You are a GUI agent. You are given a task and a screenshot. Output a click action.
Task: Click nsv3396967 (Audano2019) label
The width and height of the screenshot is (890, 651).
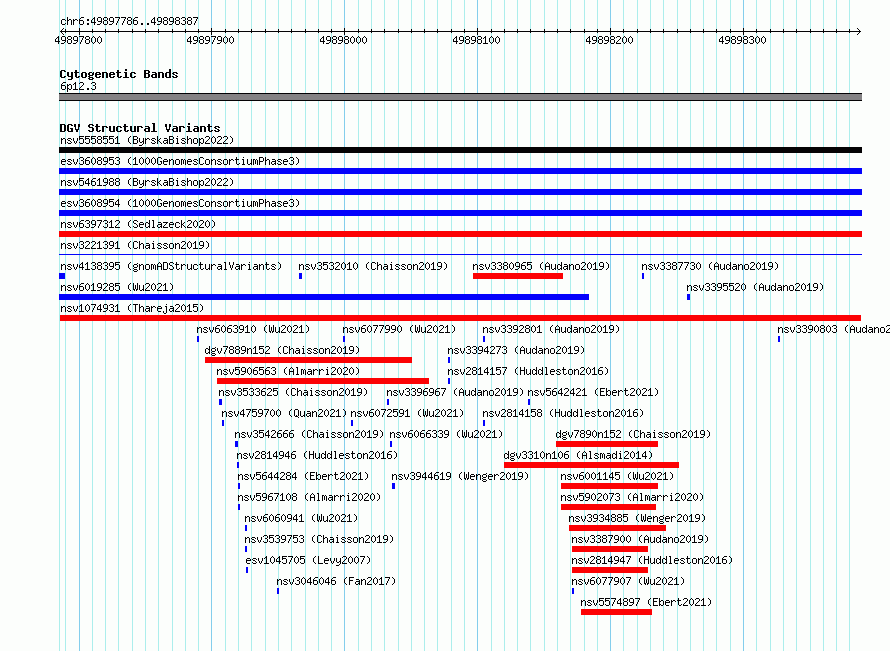click(x=455, y=392)
